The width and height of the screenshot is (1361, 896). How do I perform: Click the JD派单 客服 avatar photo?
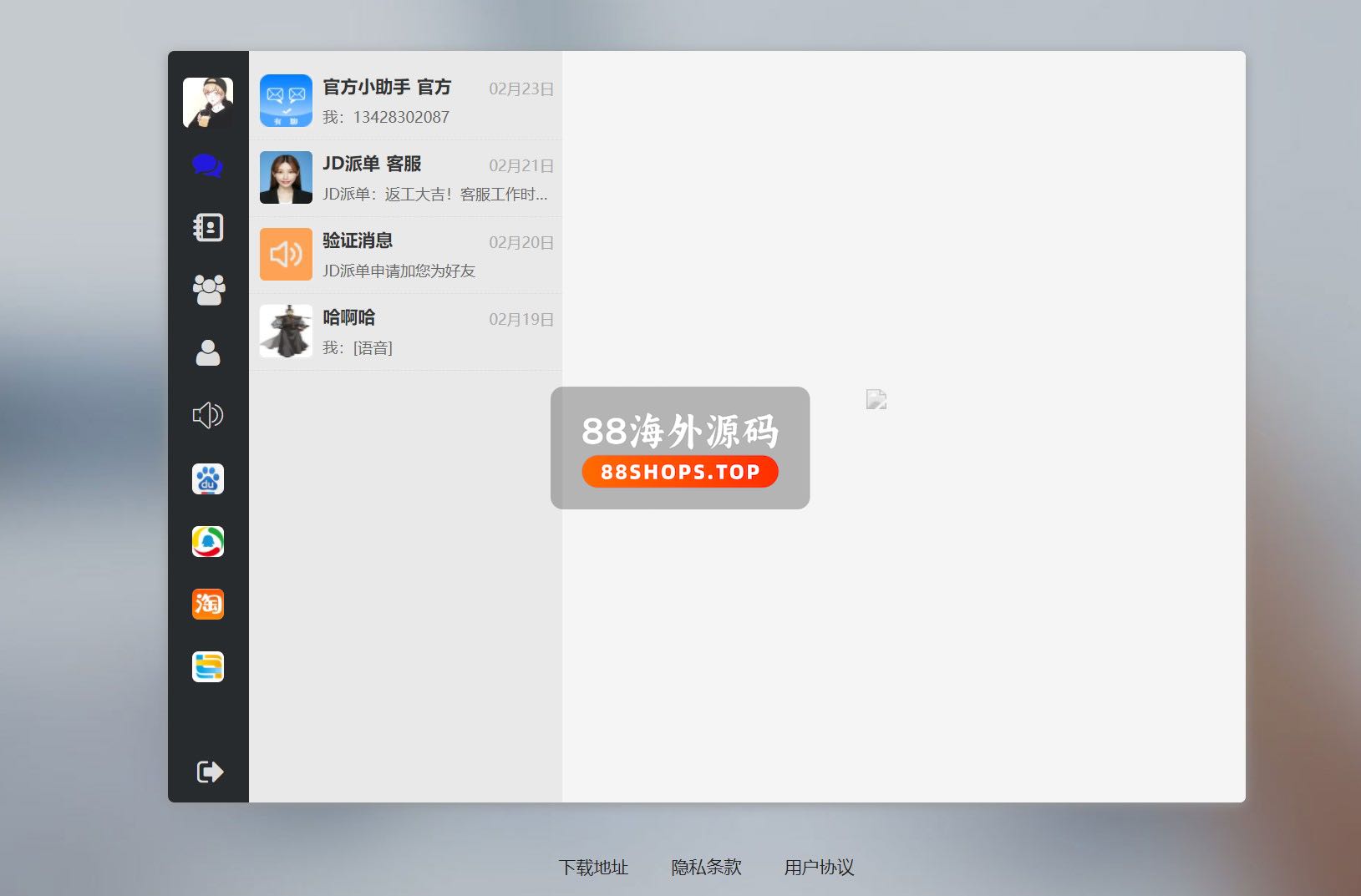tap(286, 178)
